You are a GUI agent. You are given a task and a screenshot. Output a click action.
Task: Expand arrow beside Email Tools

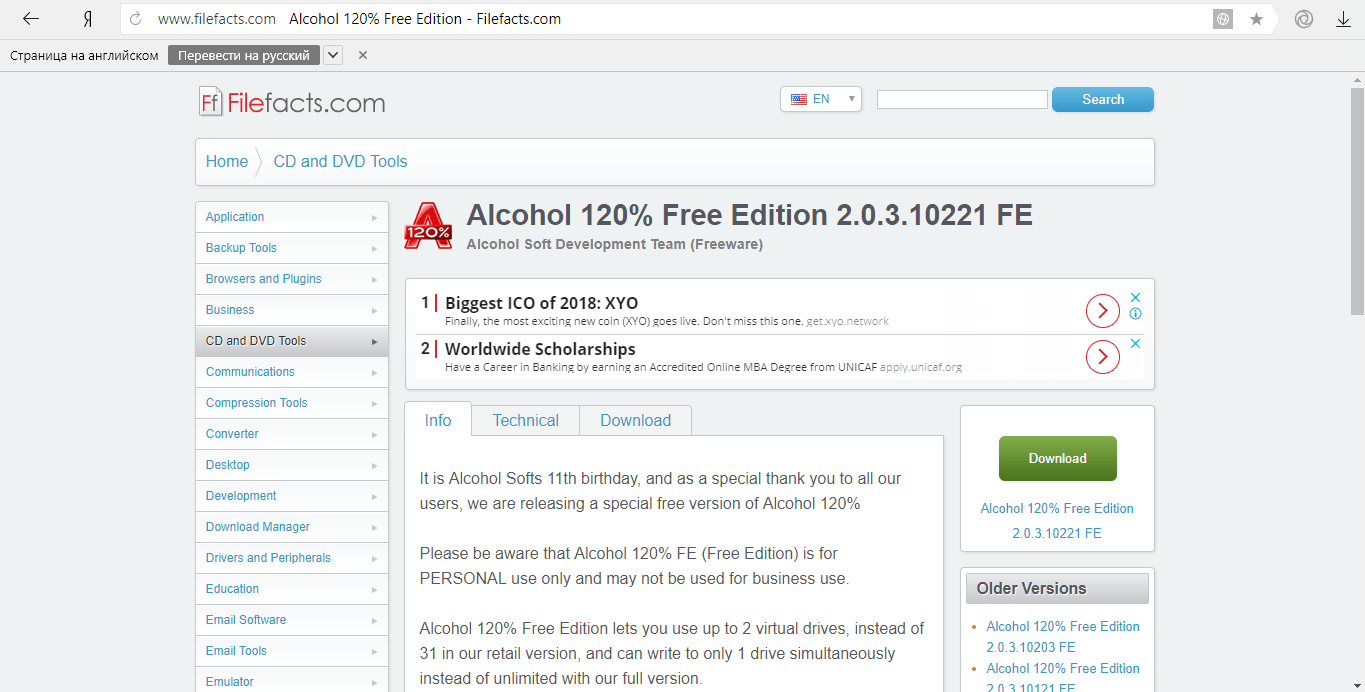[x=375, y=652]
